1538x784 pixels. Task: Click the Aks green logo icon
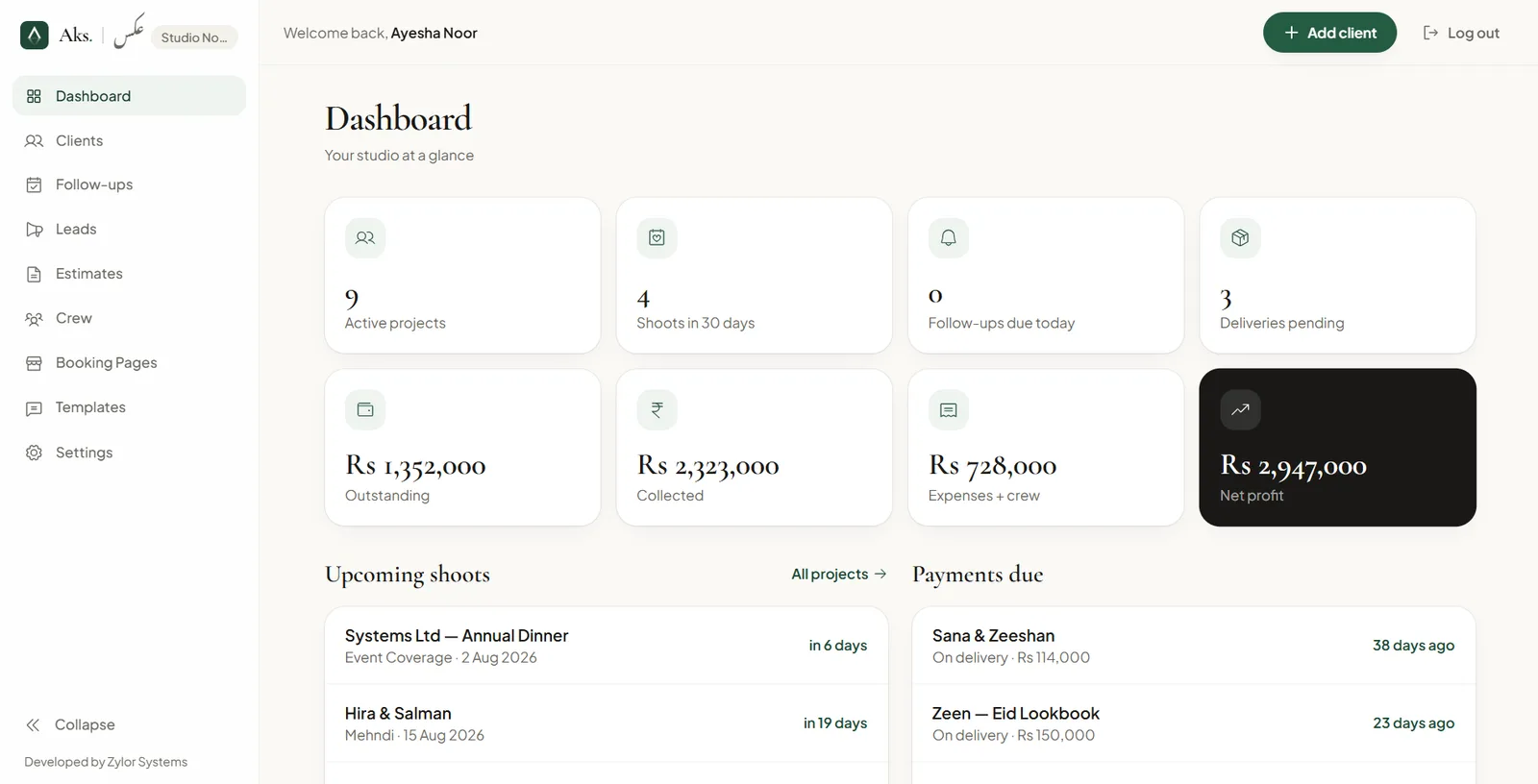(35, 36)
